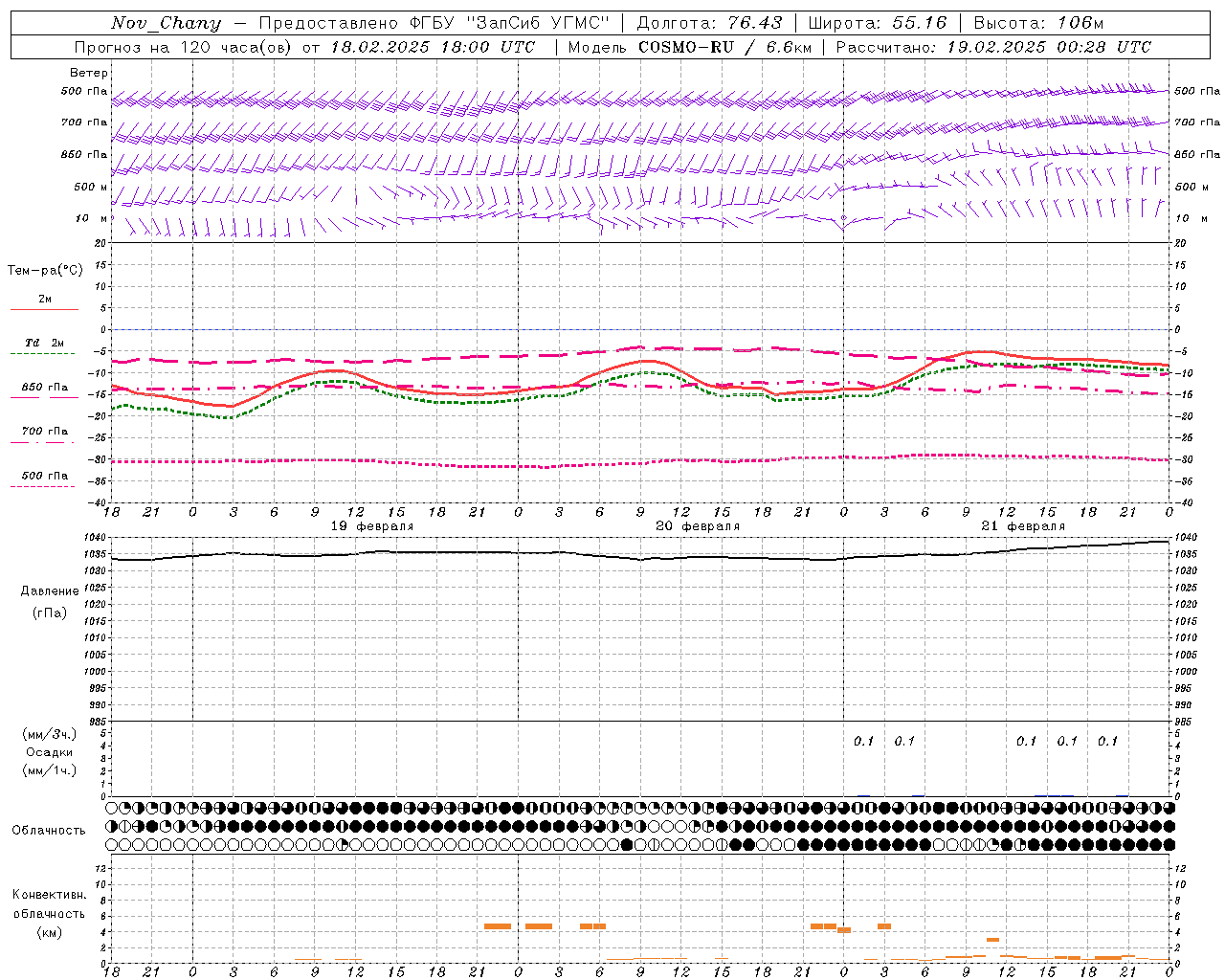Click the 'Давление' pressure panel label
Image resolution: width=1225 pixels, height=980 pixels.
click(x=50, y=591)
